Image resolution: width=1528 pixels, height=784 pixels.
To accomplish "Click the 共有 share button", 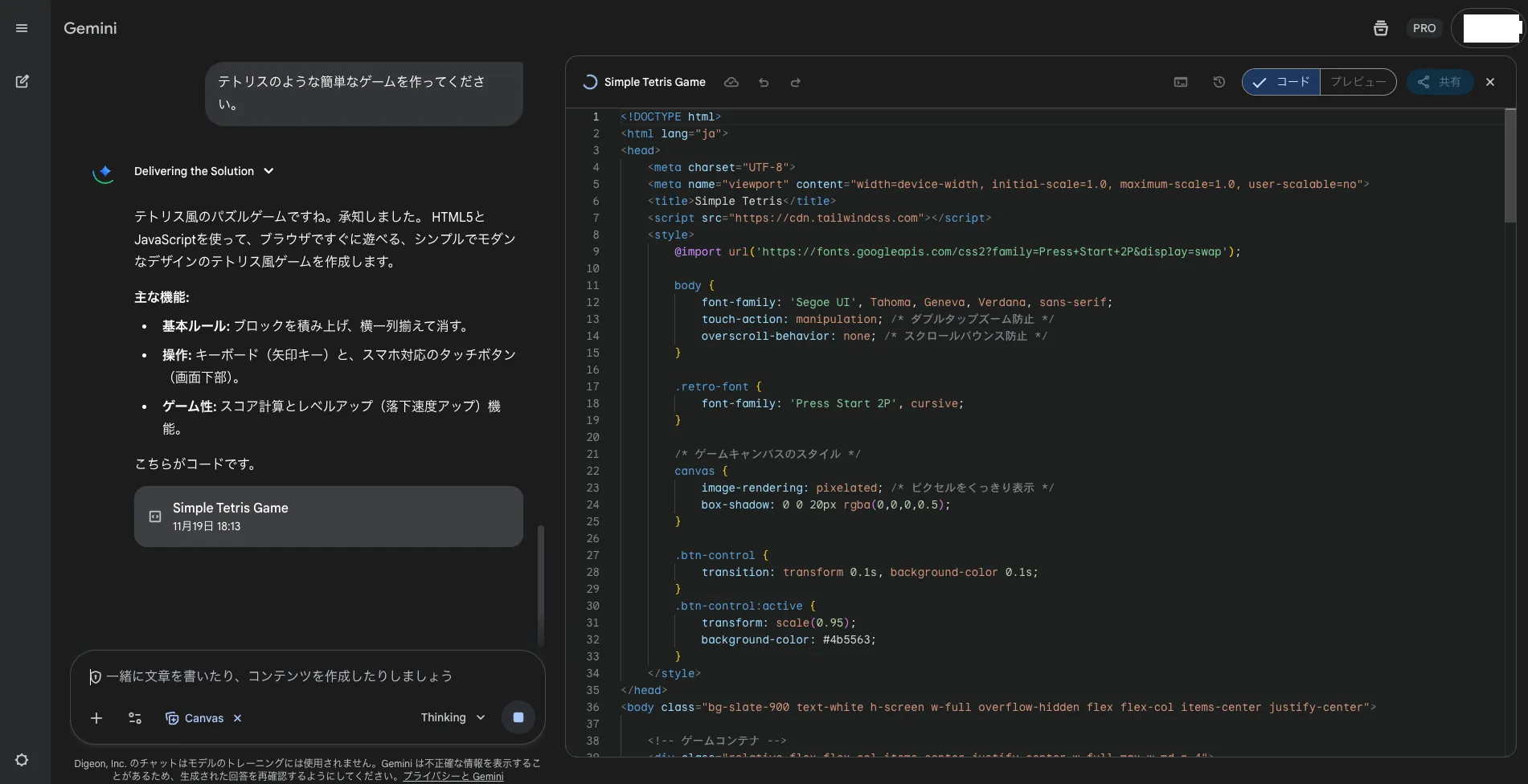I will pyautogui.click(x=1440, y=82).
